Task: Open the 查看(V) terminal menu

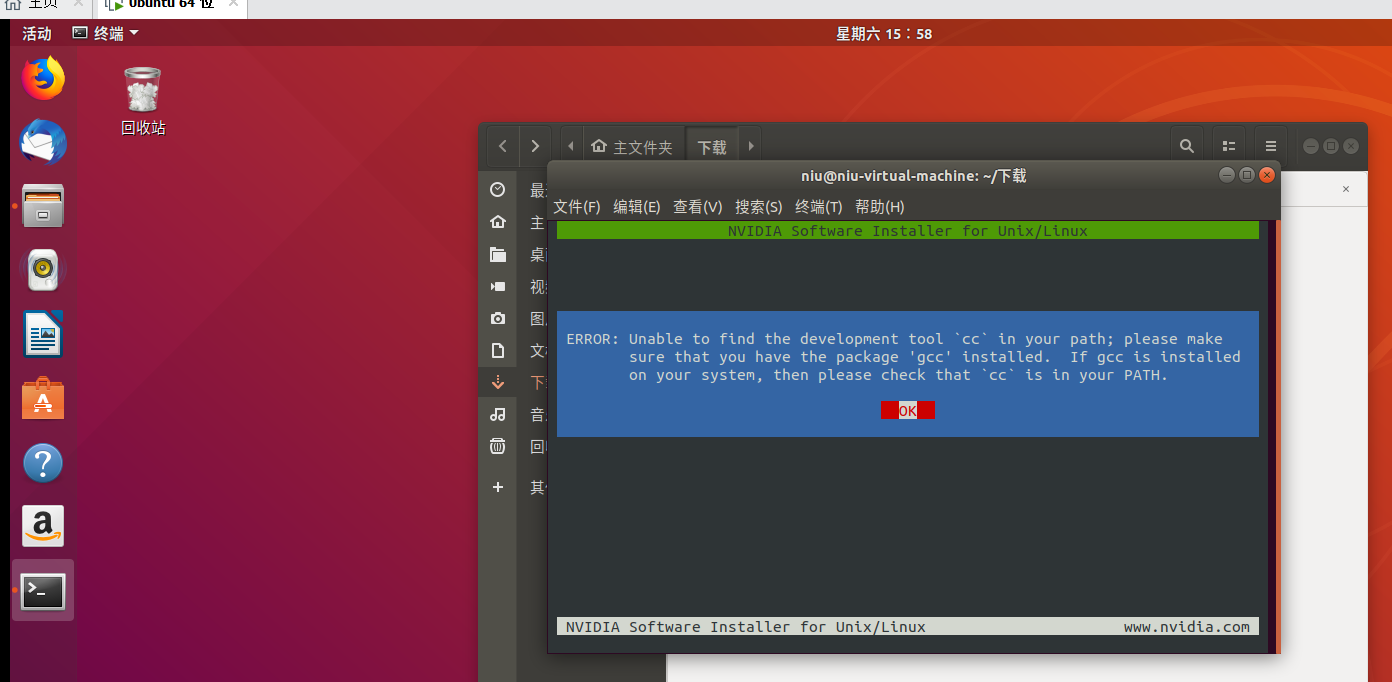Action: tap(697, 207)
